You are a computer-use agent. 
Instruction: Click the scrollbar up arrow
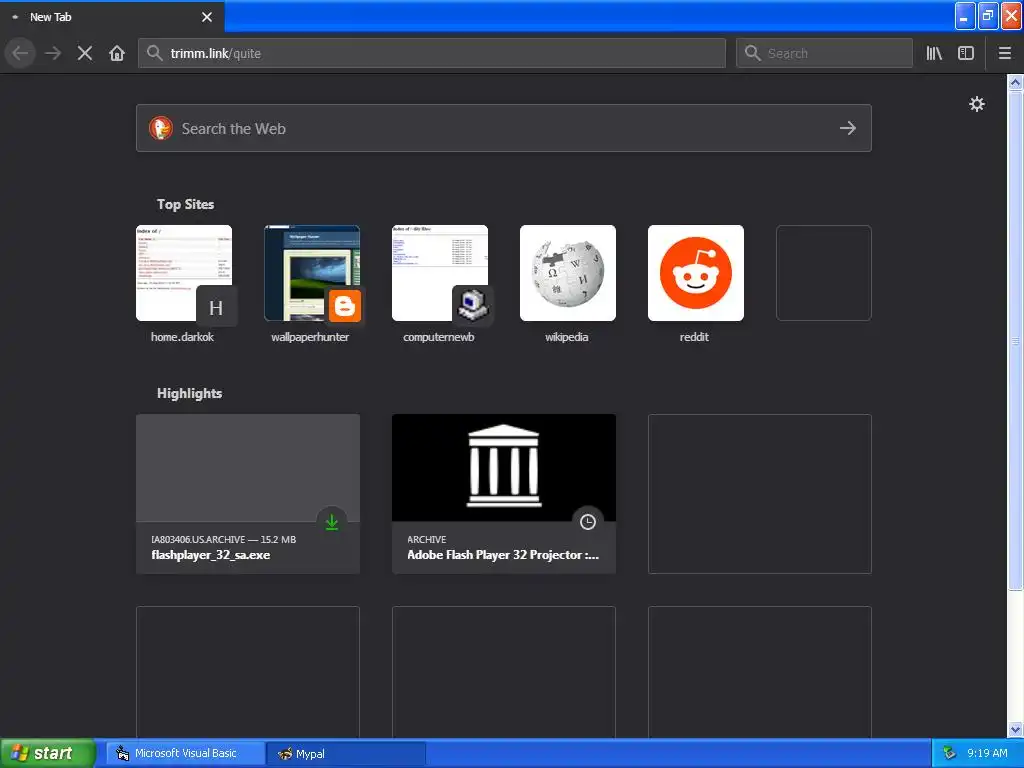pos(1015,82)
